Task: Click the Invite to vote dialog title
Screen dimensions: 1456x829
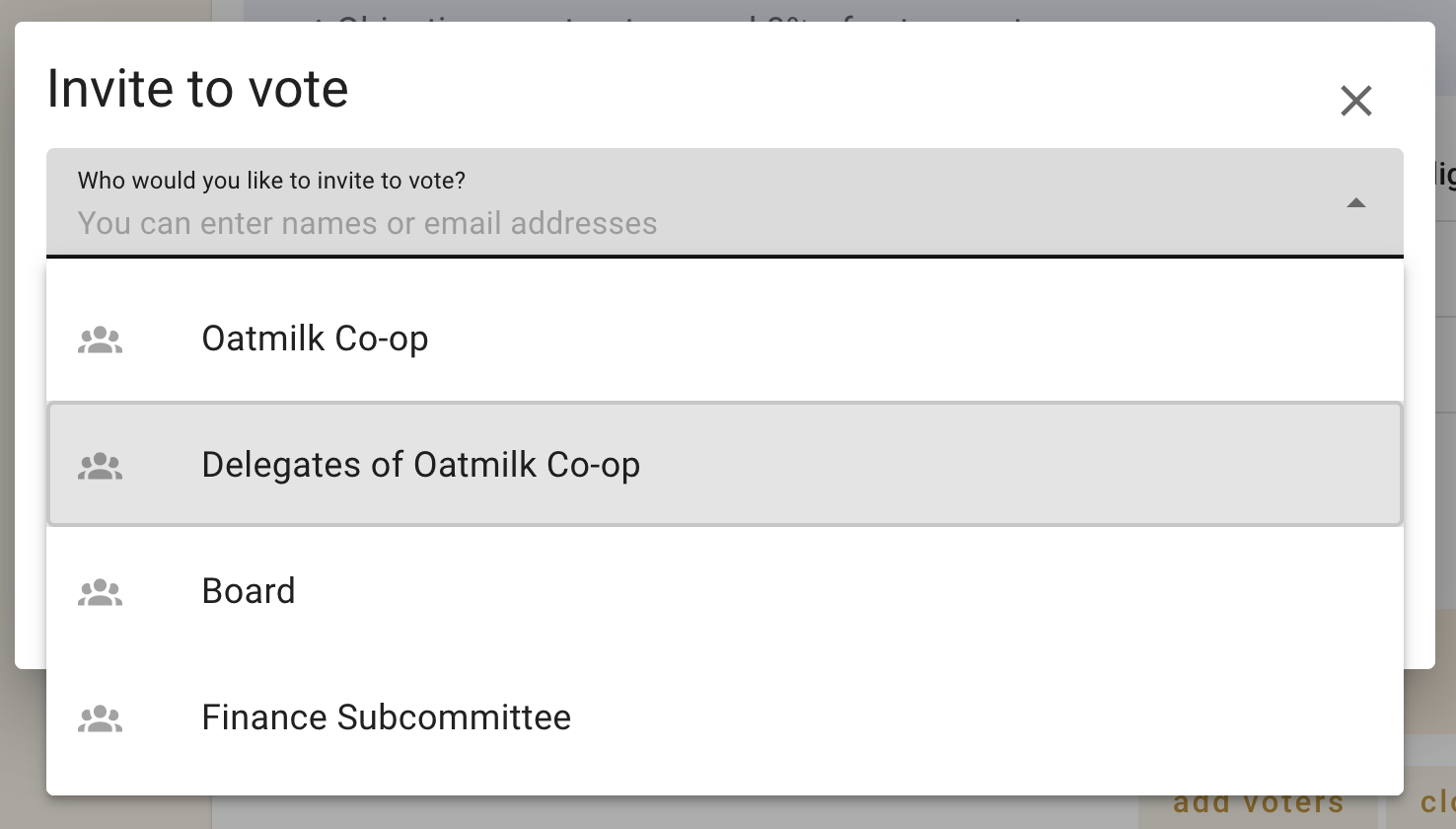Action: tap(198, 89)
